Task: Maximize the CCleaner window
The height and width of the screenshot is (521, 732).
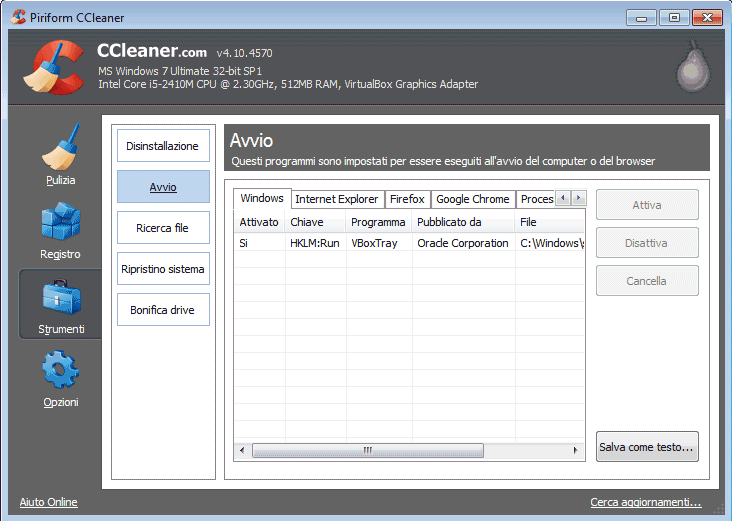Action: 674,18
